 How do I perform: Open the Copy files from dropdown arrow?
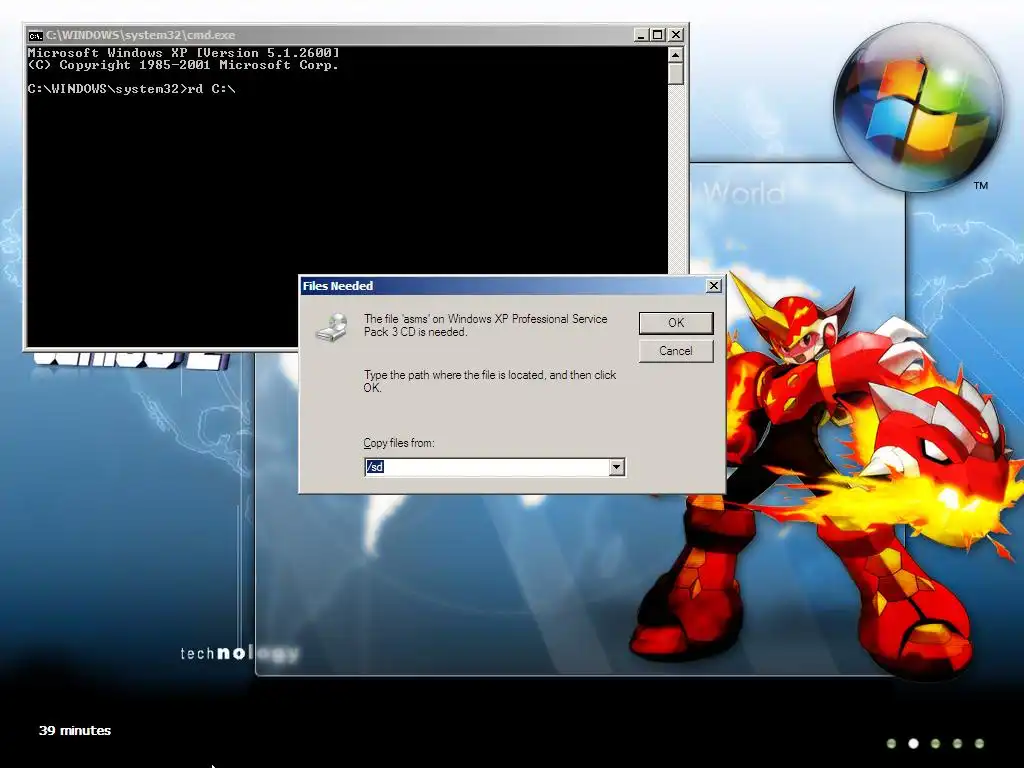tap(616, 467)
